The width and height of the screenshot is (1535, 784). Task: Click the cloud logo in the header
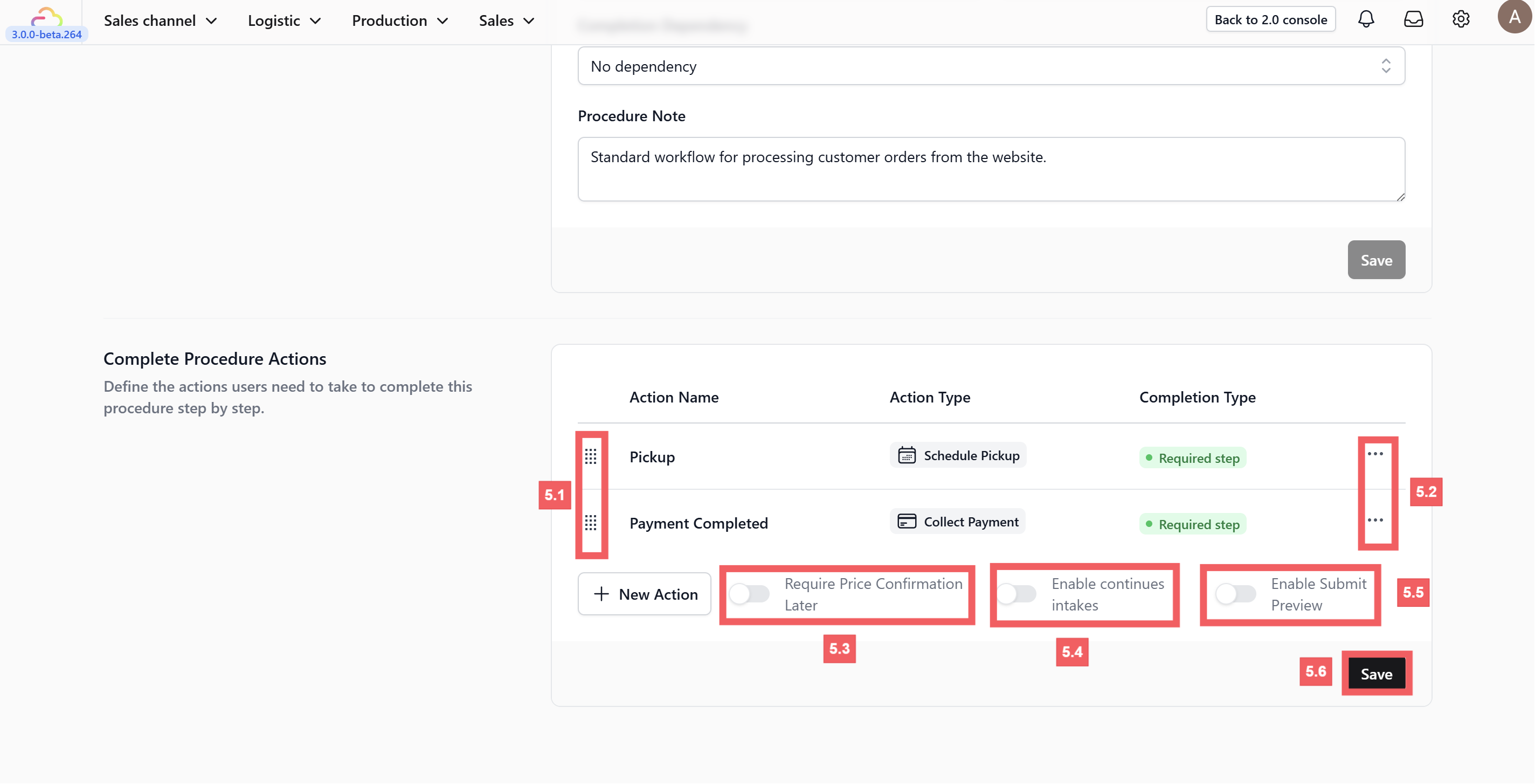click(x=46, y=16)
